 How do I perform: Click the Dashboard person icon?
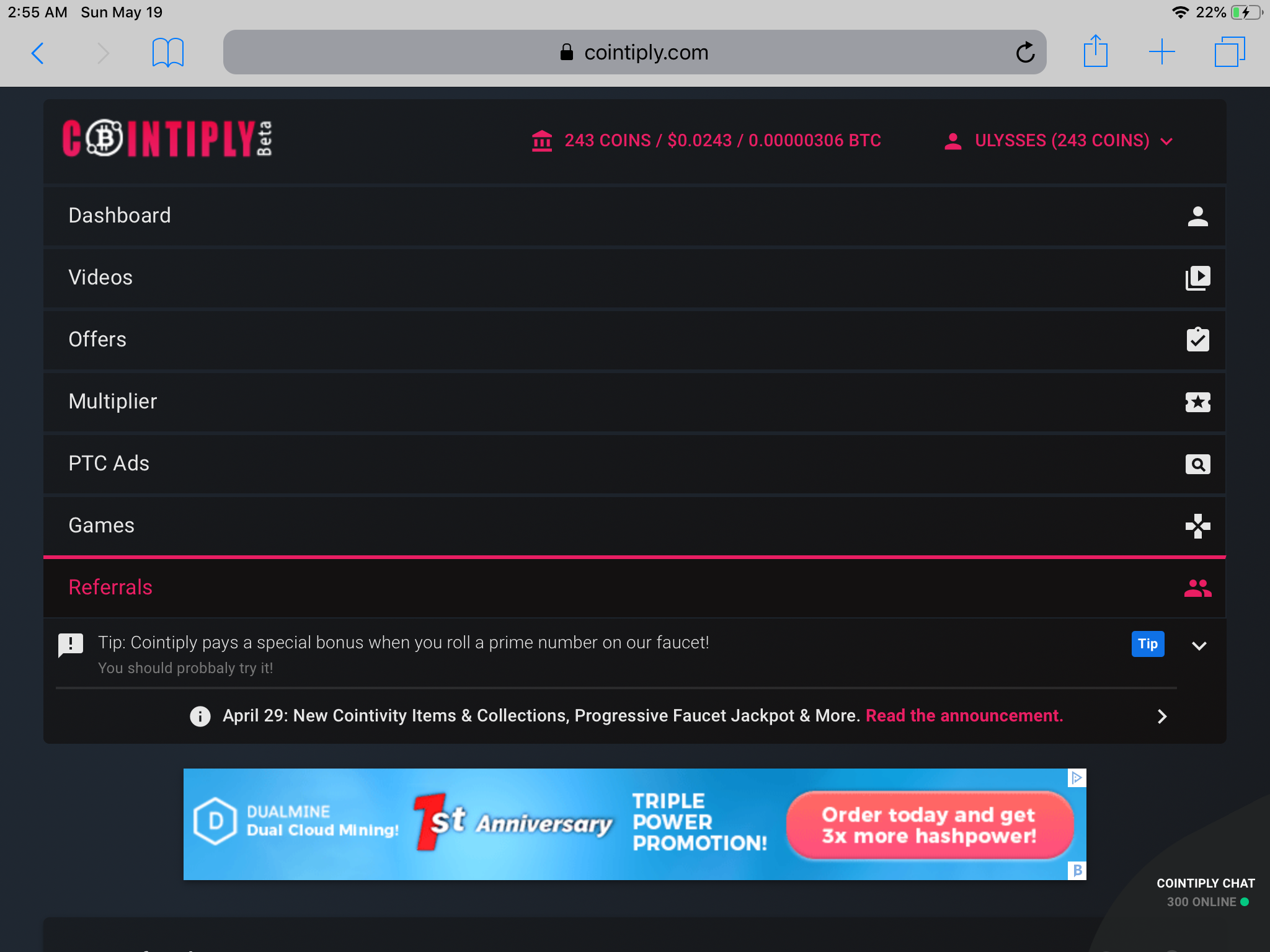pyautogui.click(x=1198, y=216)
